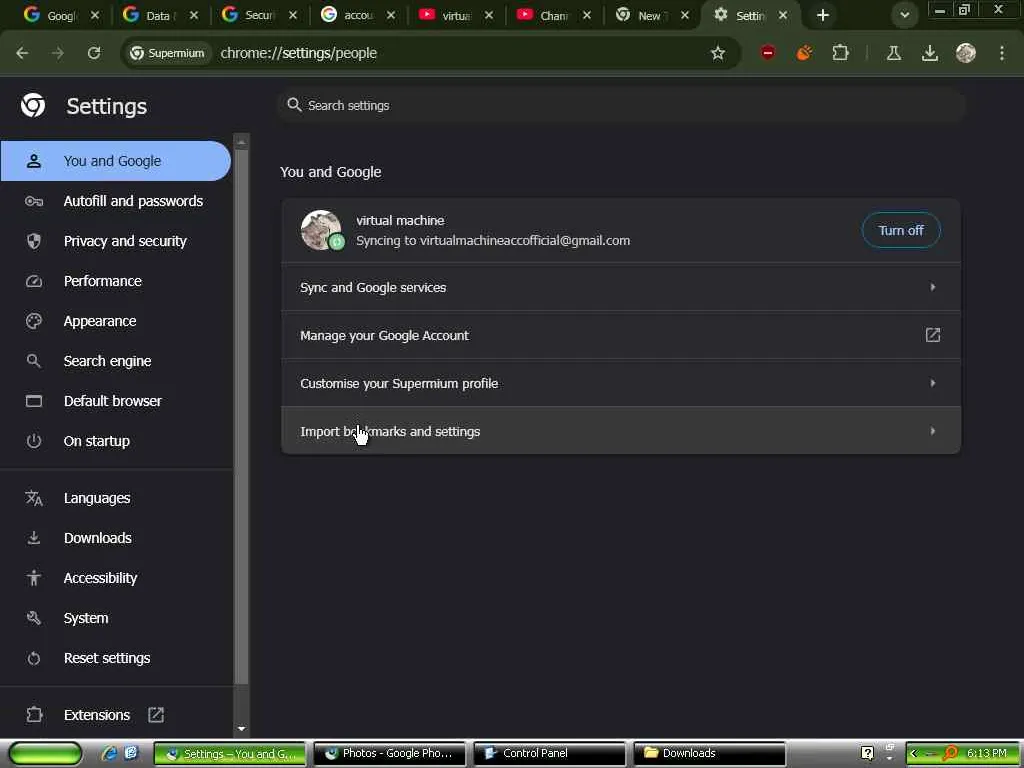
Task: Switch to the account tab
Action: [356, 15]
